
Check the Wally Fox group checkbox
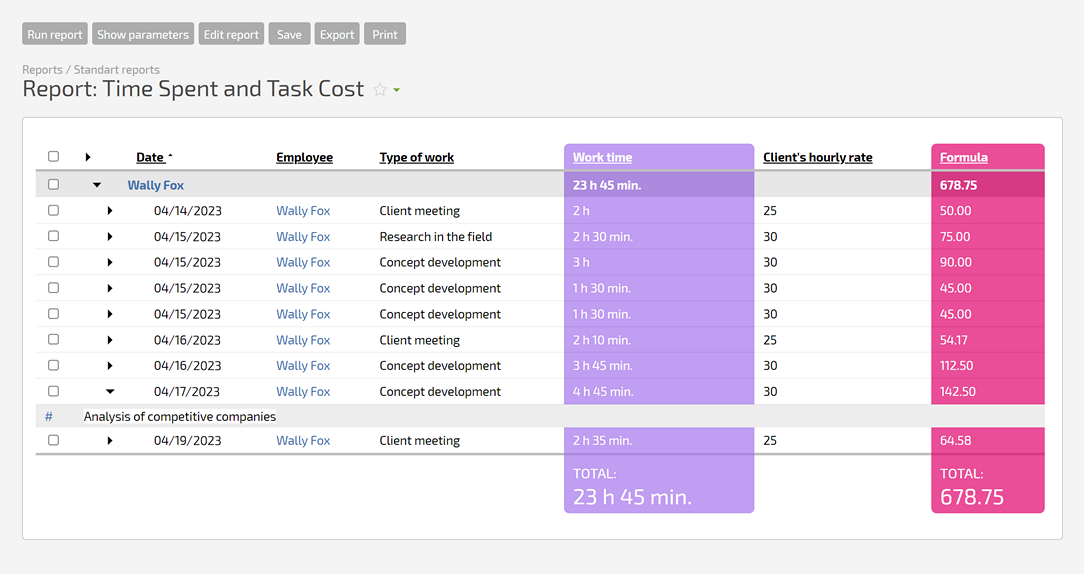coord(54,185)
